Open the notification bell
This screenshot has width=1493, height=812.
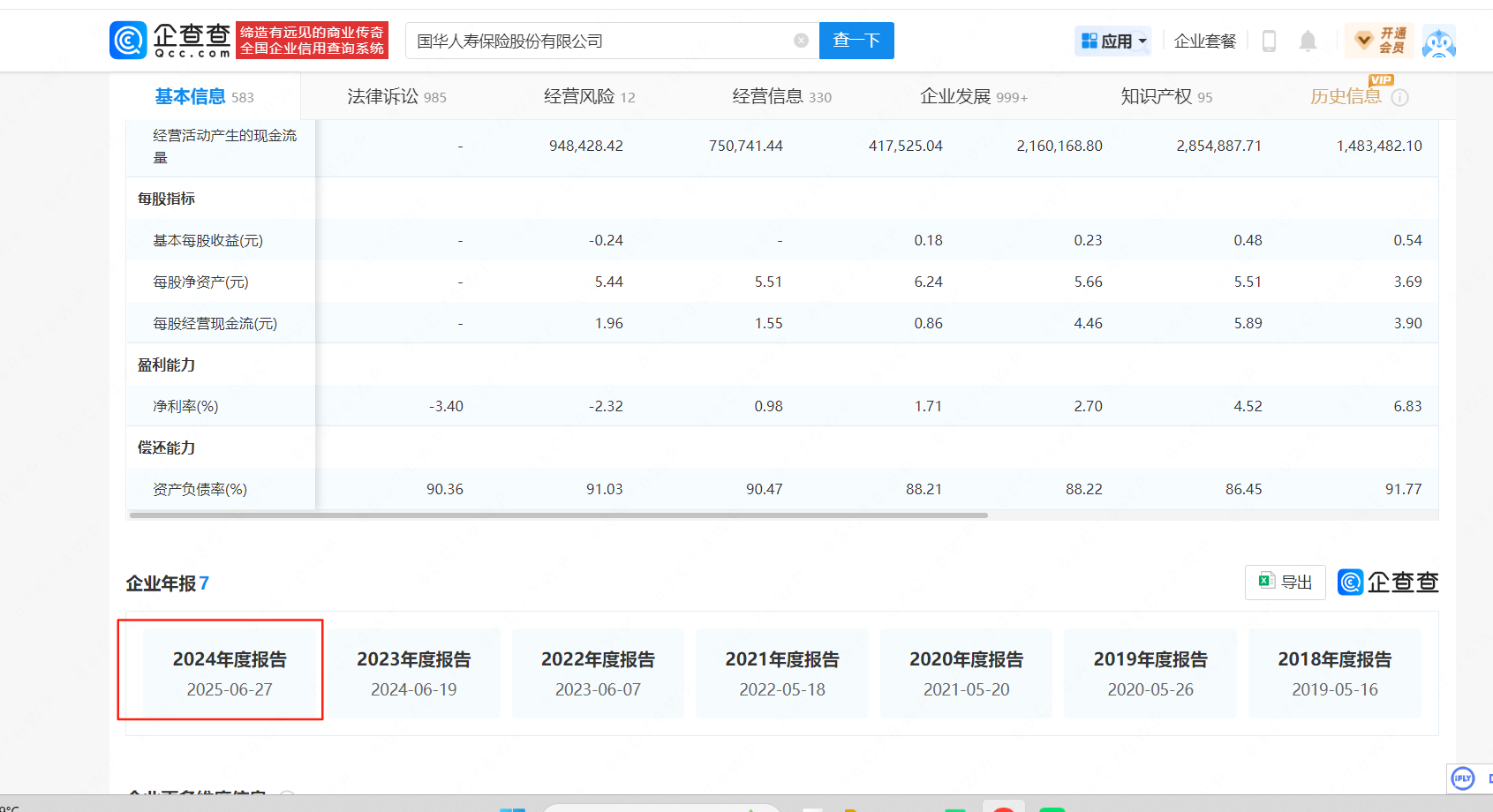tap(1308, 41)
